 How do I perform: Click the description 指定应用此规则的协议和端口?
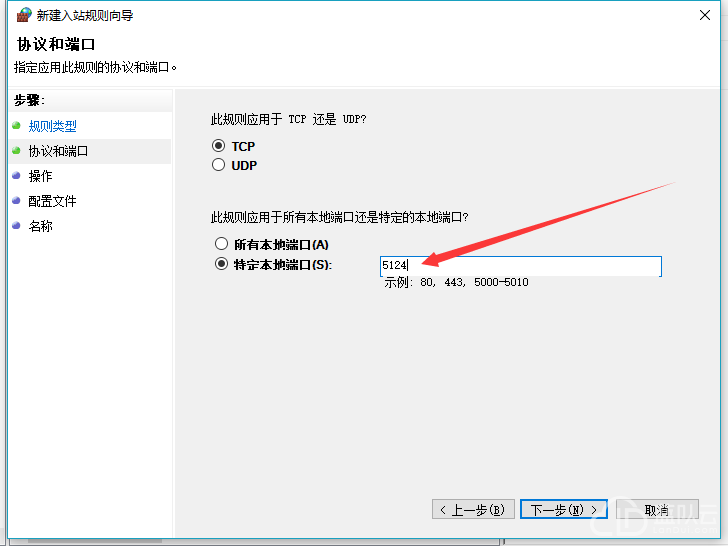(x=96, y=67)
